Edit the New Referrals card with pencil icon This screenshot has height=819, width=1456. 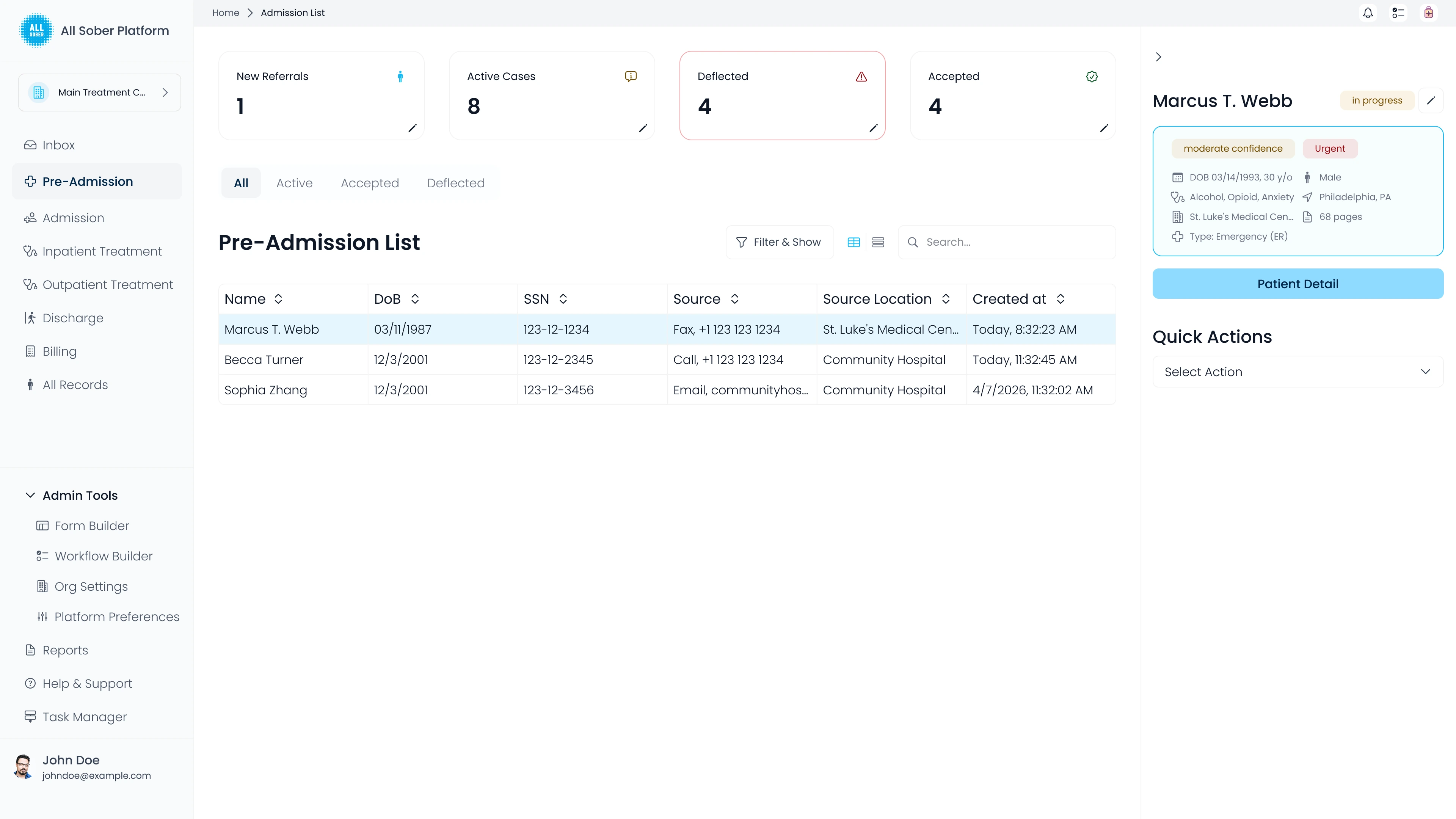click(x=413, y=128)
